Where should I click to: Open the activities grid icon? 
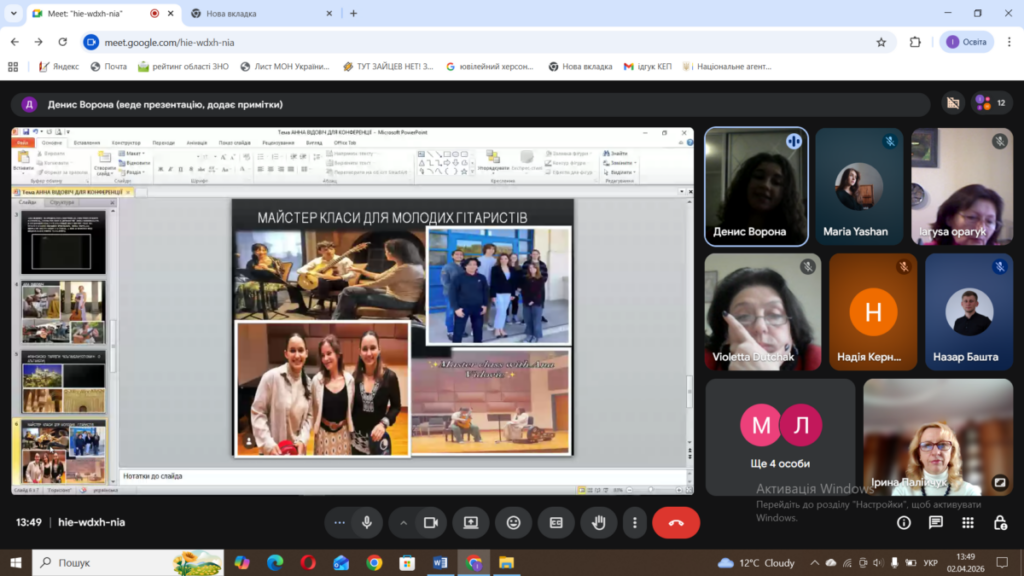(967, 522)
